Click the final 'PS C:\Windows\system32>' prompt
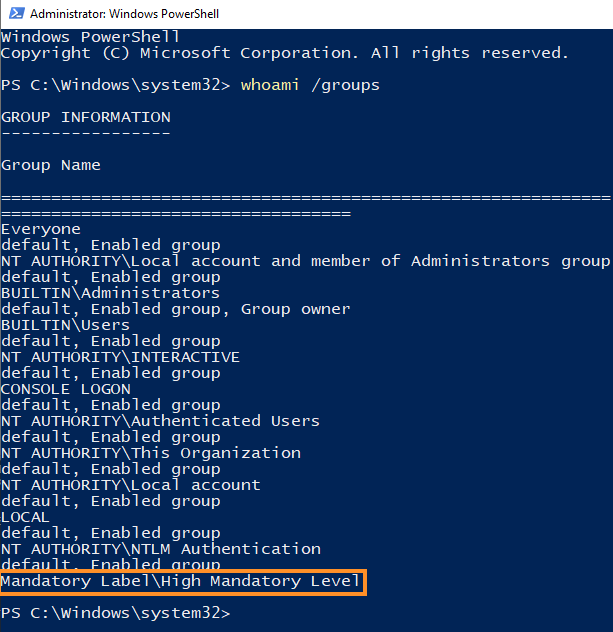Viewport: 613px width, 632px height. (x=116, y=613)
